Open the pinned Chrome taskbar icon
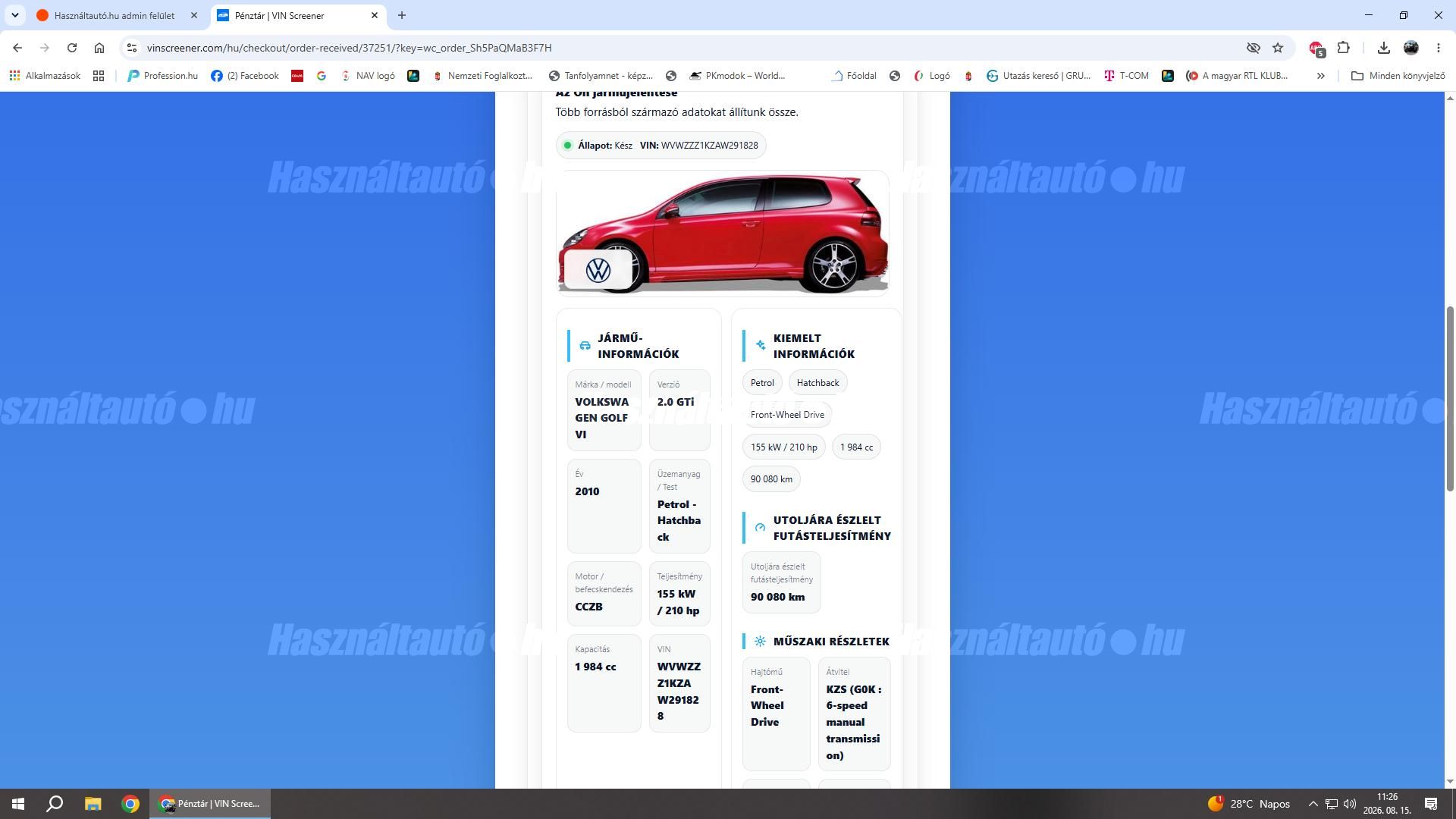 click(x=130, y=804)
